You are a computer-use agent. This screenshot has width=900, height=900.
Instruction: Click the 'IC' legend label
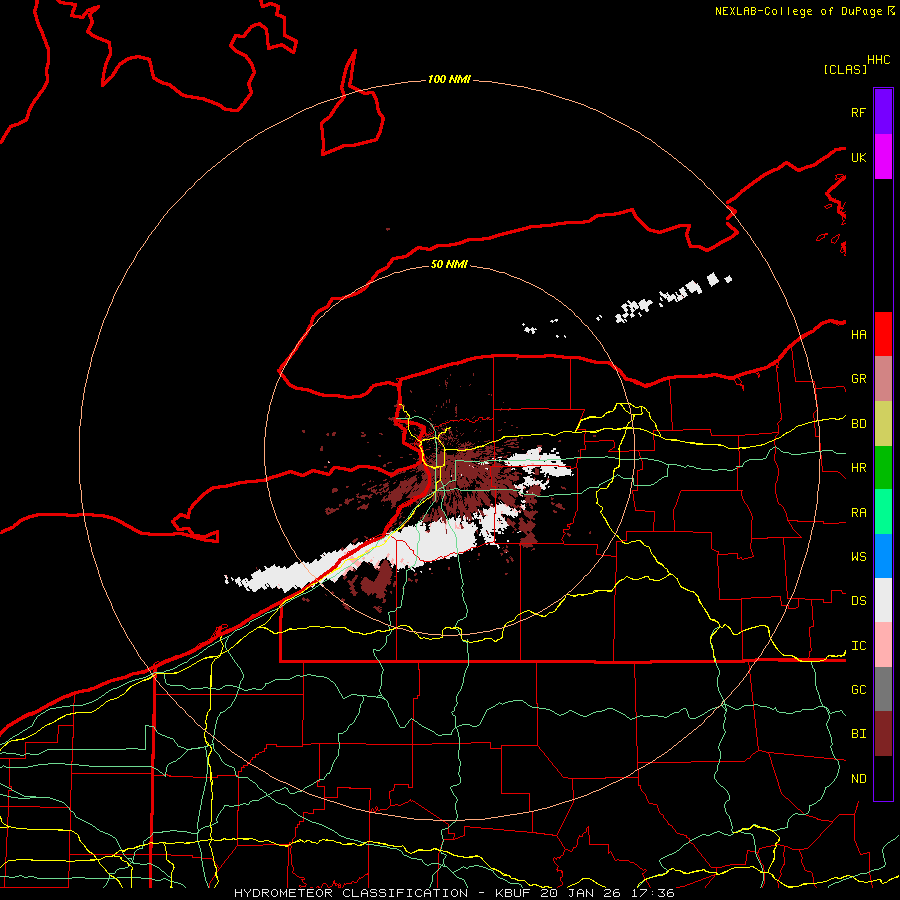(x=858, y=646)
